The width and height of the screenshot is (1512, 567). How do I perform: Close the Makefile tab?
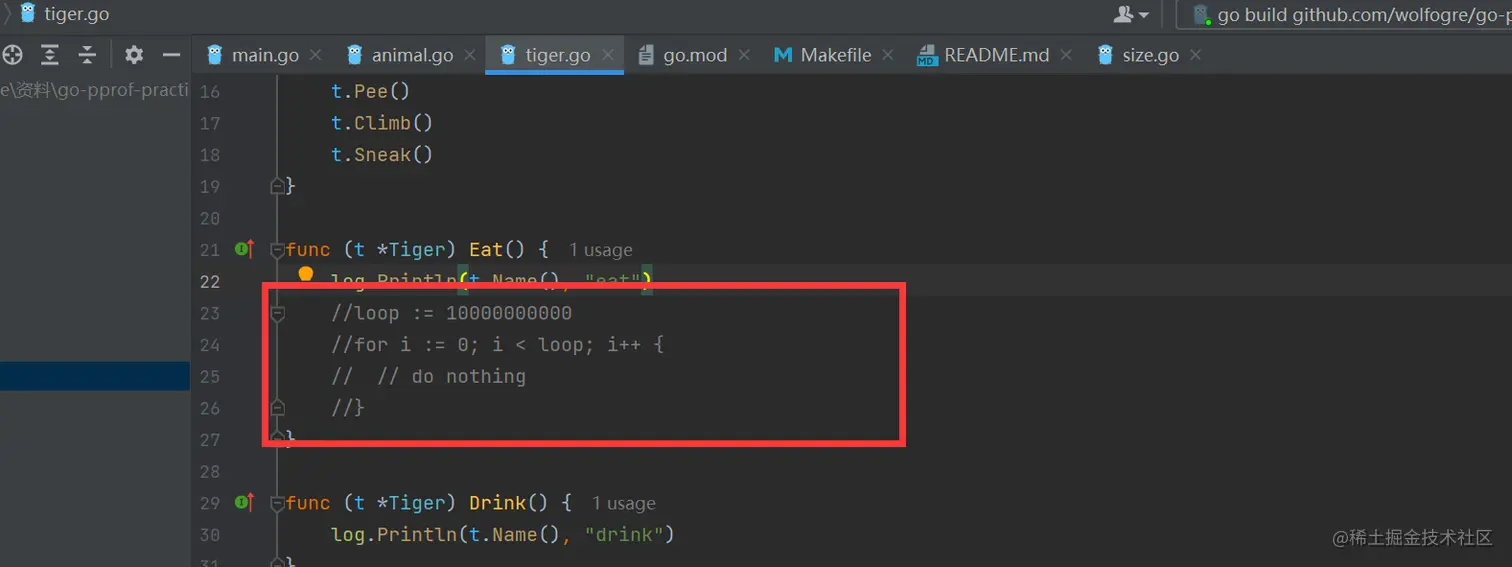click(x=888, y=55)
